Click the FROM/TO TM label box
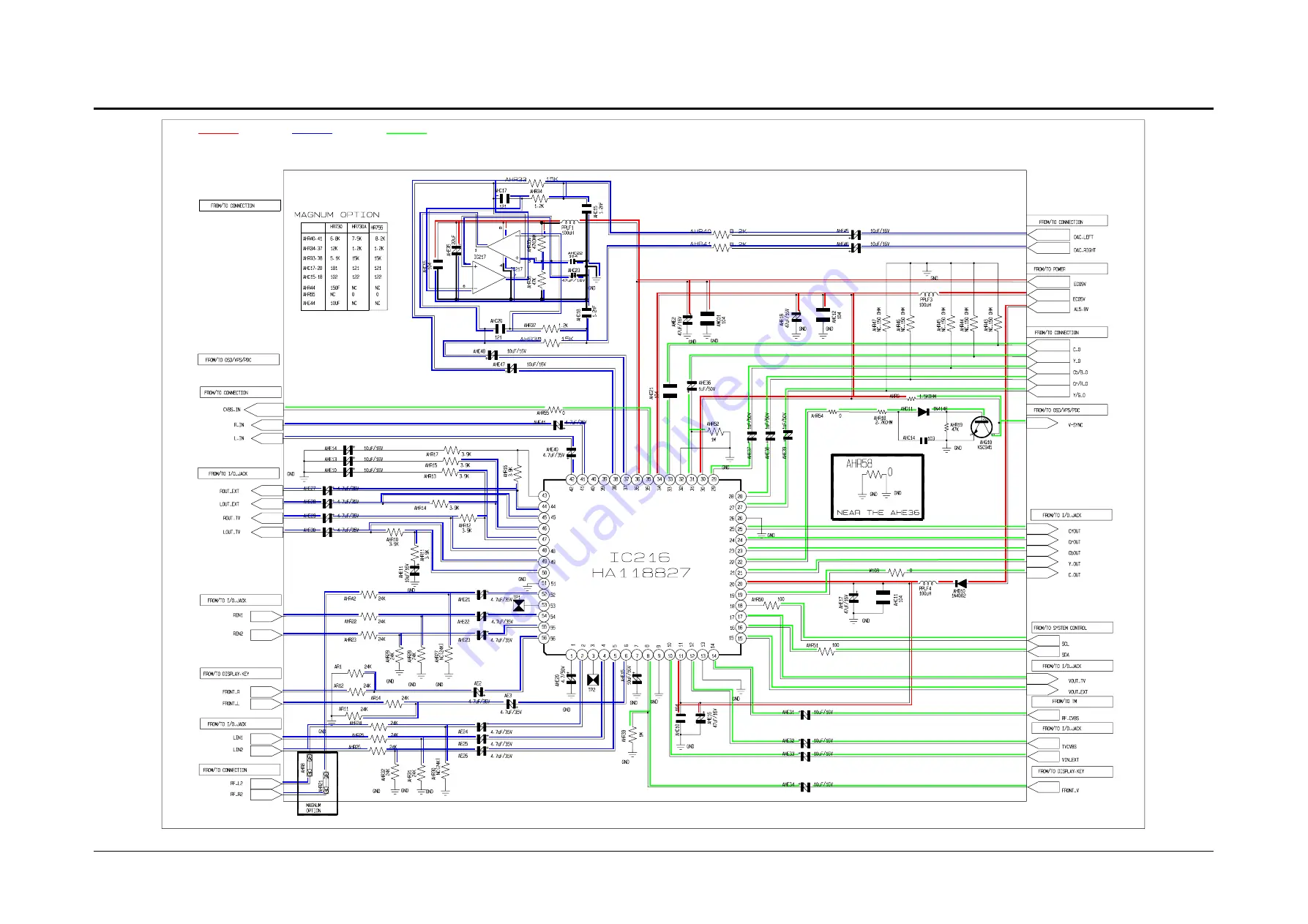Image resolution: width=1308 pixels, height=924 pixels. point(1072,702)
